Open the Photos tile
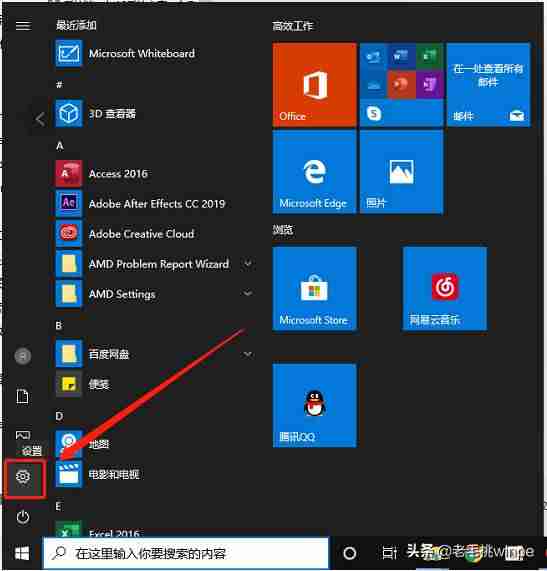The height and width of the screenshot is (571, 547). [401, 172]
